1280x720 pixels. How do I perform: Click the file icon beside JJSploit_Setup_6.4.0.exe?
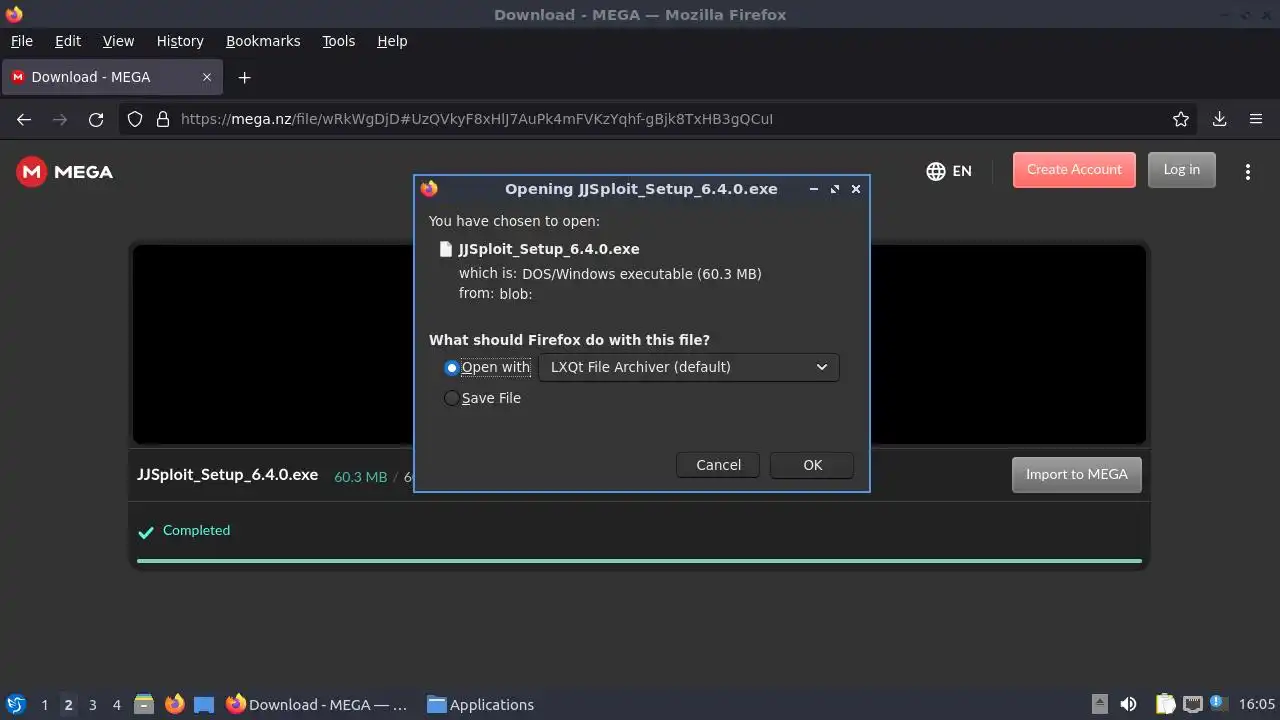(446, 249)
